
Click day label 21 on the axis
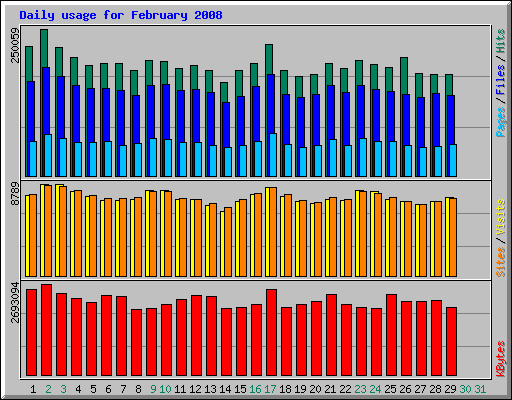(330, 389)
